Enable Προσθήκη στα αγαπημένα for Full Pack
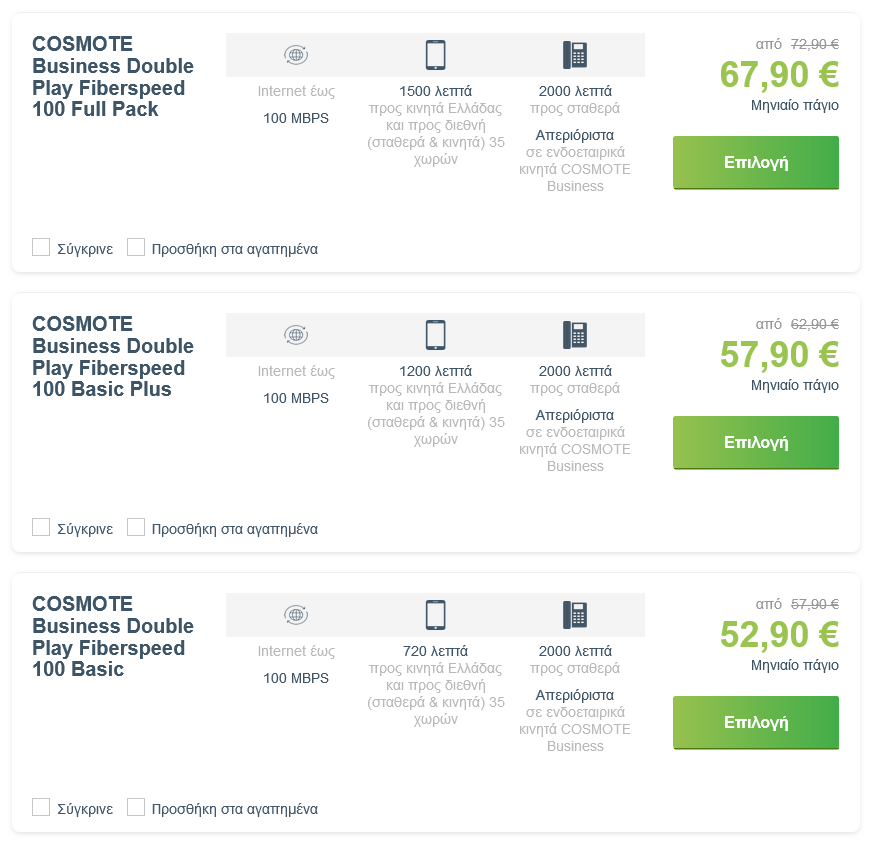This screenshot has width=872, height=845. (x=136, y=248)
